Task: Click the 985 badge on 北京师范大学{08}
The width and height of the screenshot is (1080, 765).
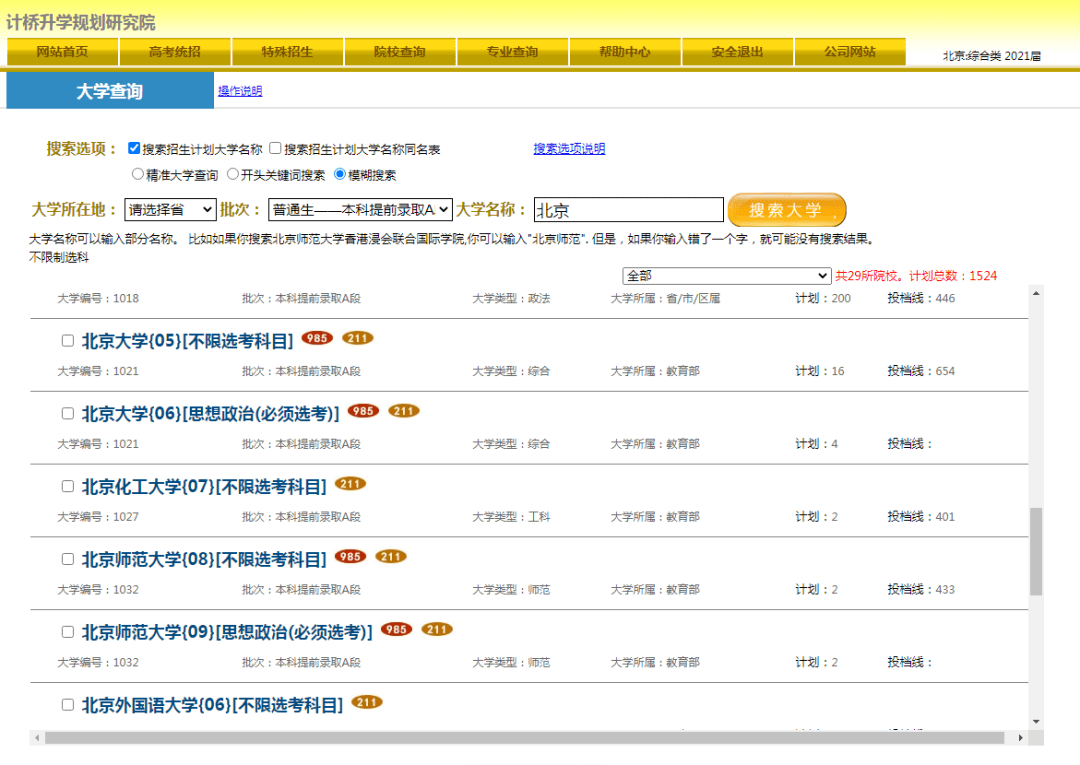Action: [350, 556]
